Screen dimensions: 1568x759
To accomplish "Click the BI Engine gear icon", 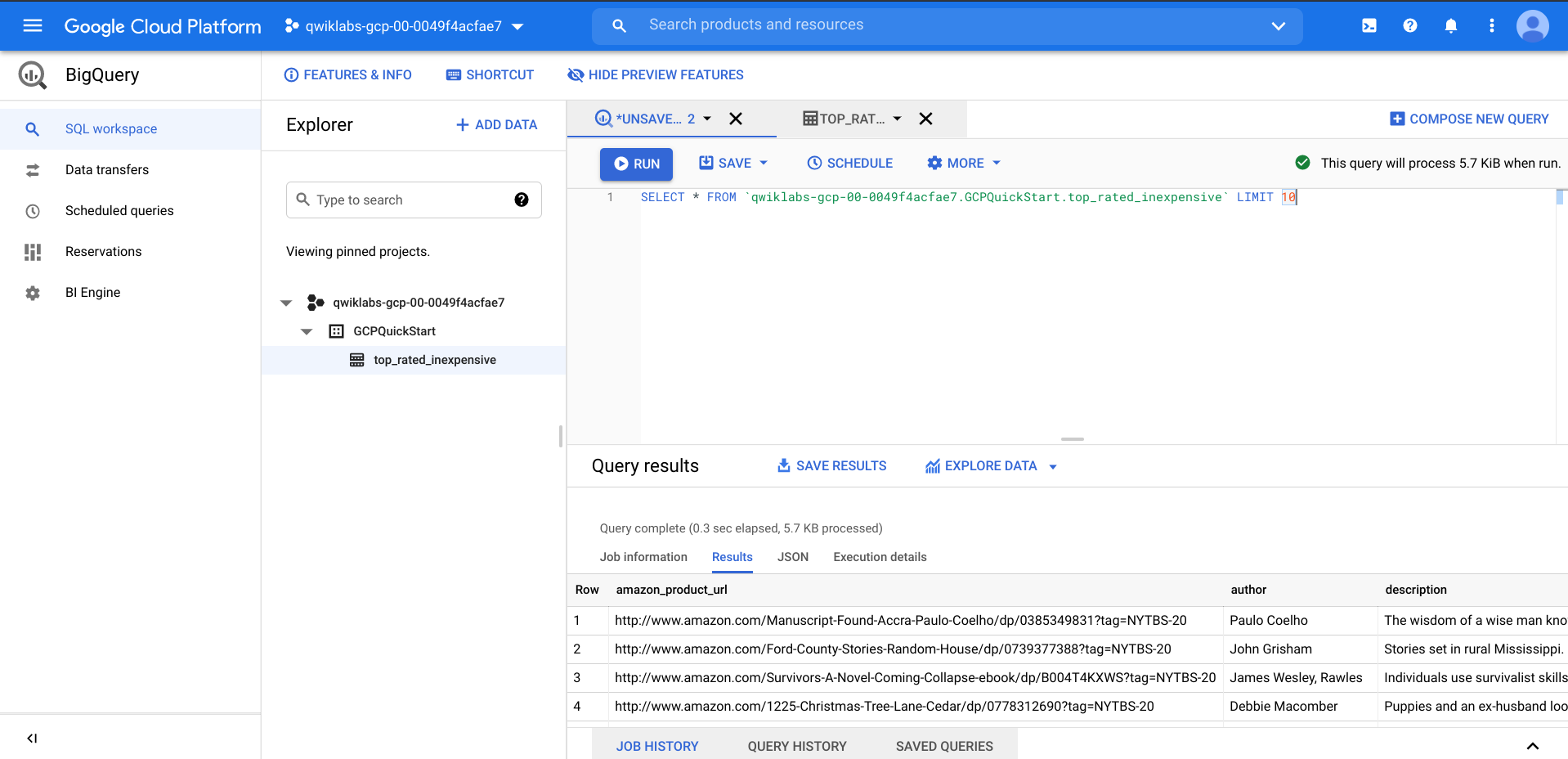I will click(x=33, y=293).
